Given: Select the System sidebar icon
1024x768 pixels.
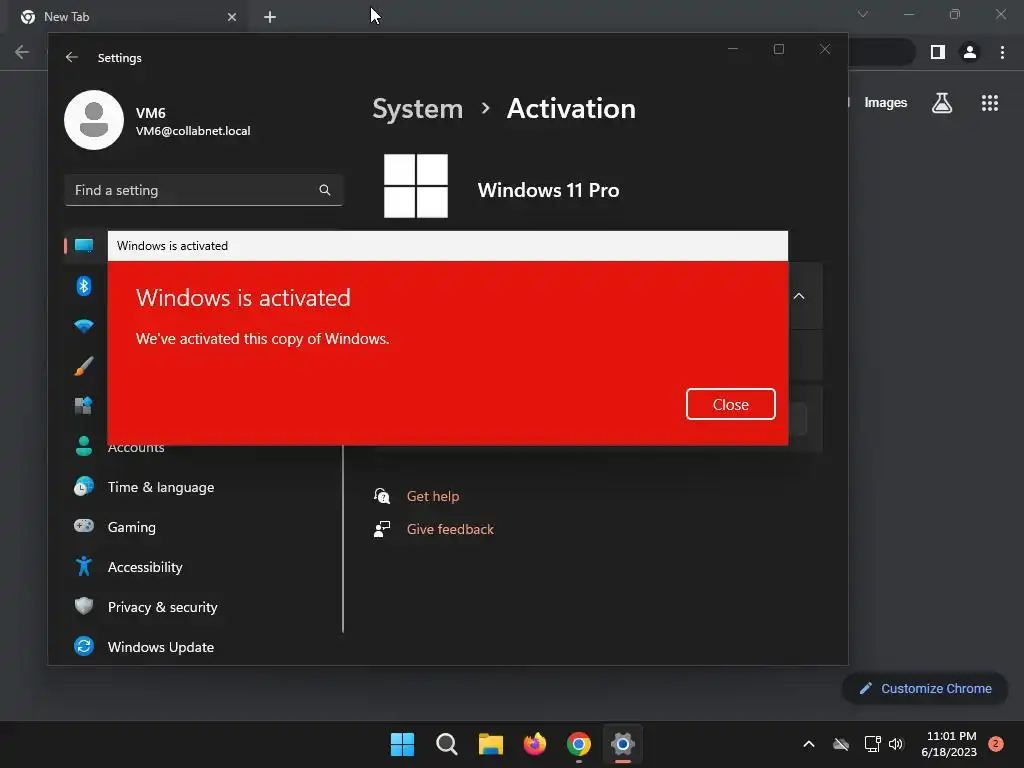Looking at the screenshot, I should pos(84,246).
